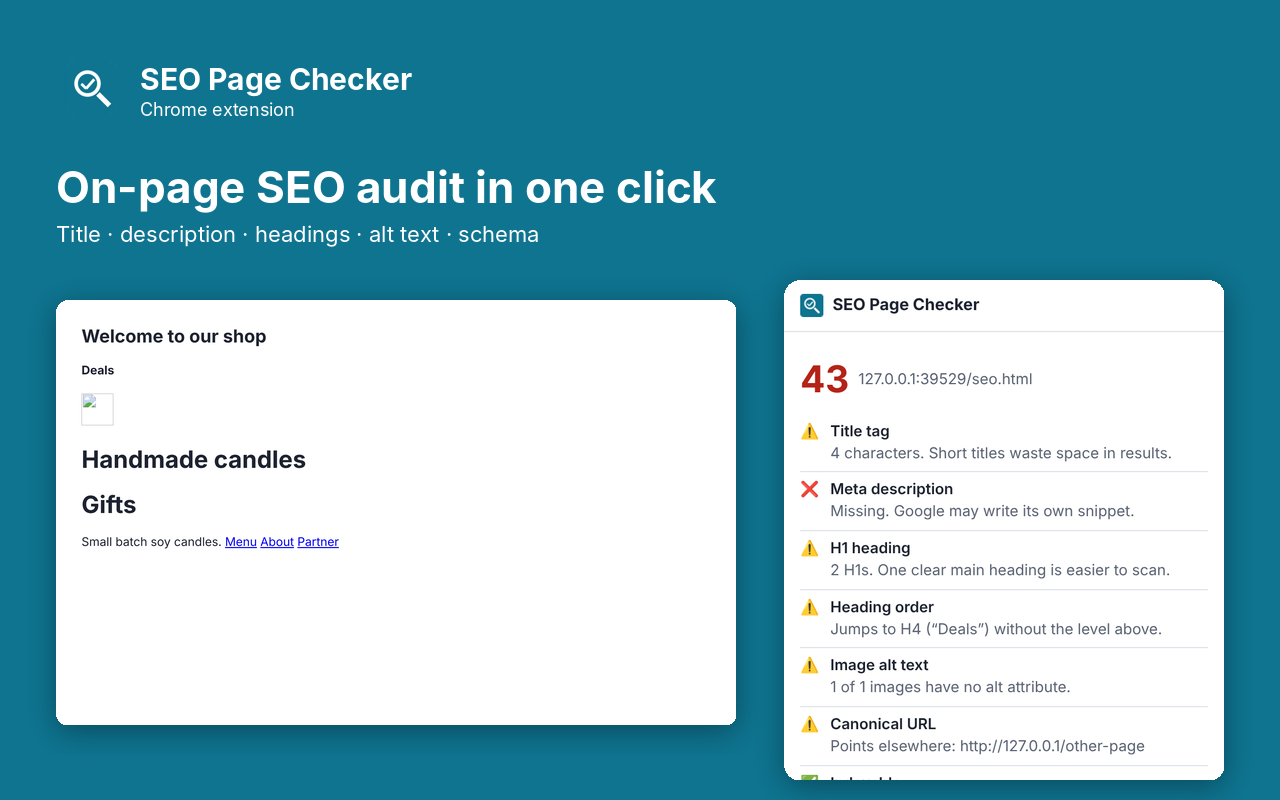
Task: Click "Small batch soy candles." text
Action: click(x=151, y=542)
